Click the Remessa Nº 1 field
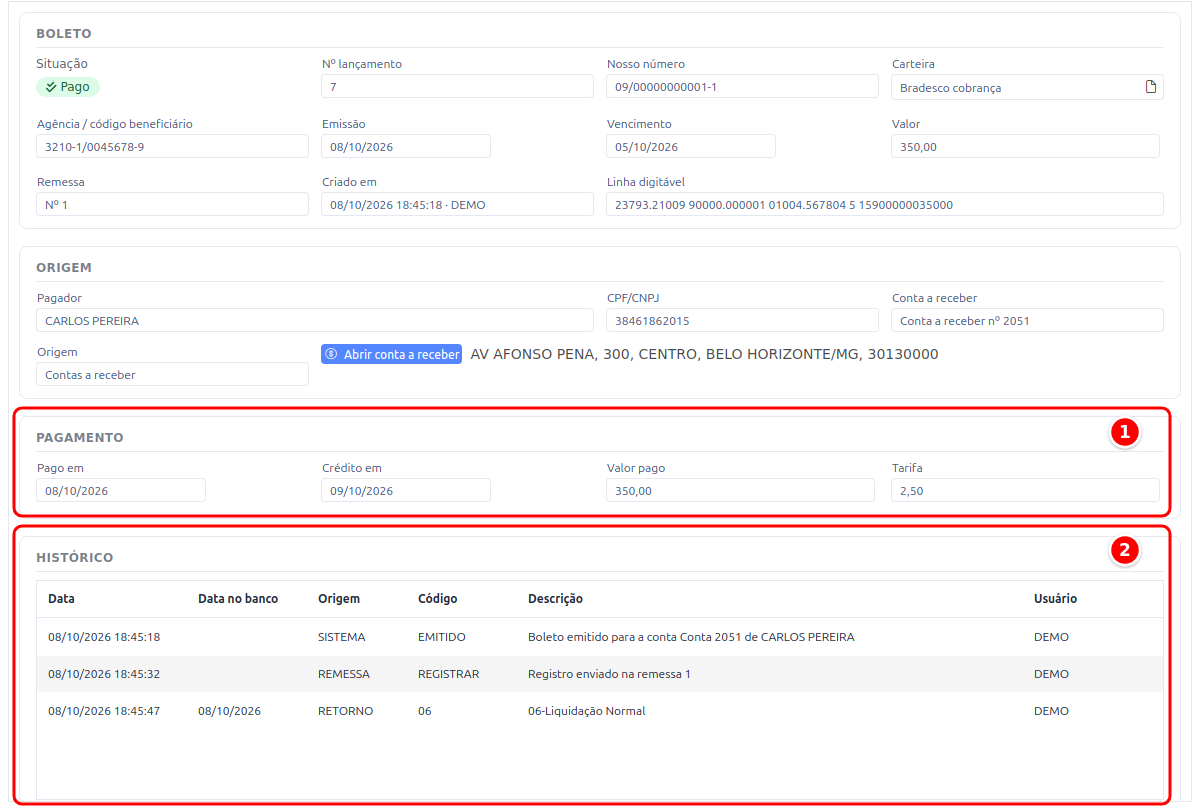 pos(173,204)
